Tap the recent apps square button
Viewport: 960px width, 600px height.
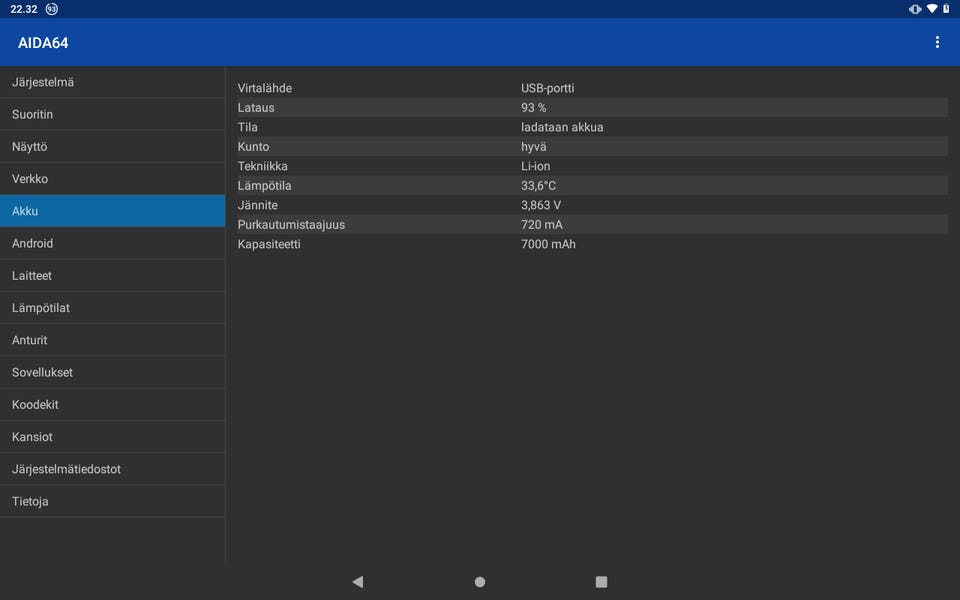[x=601, y=582]
